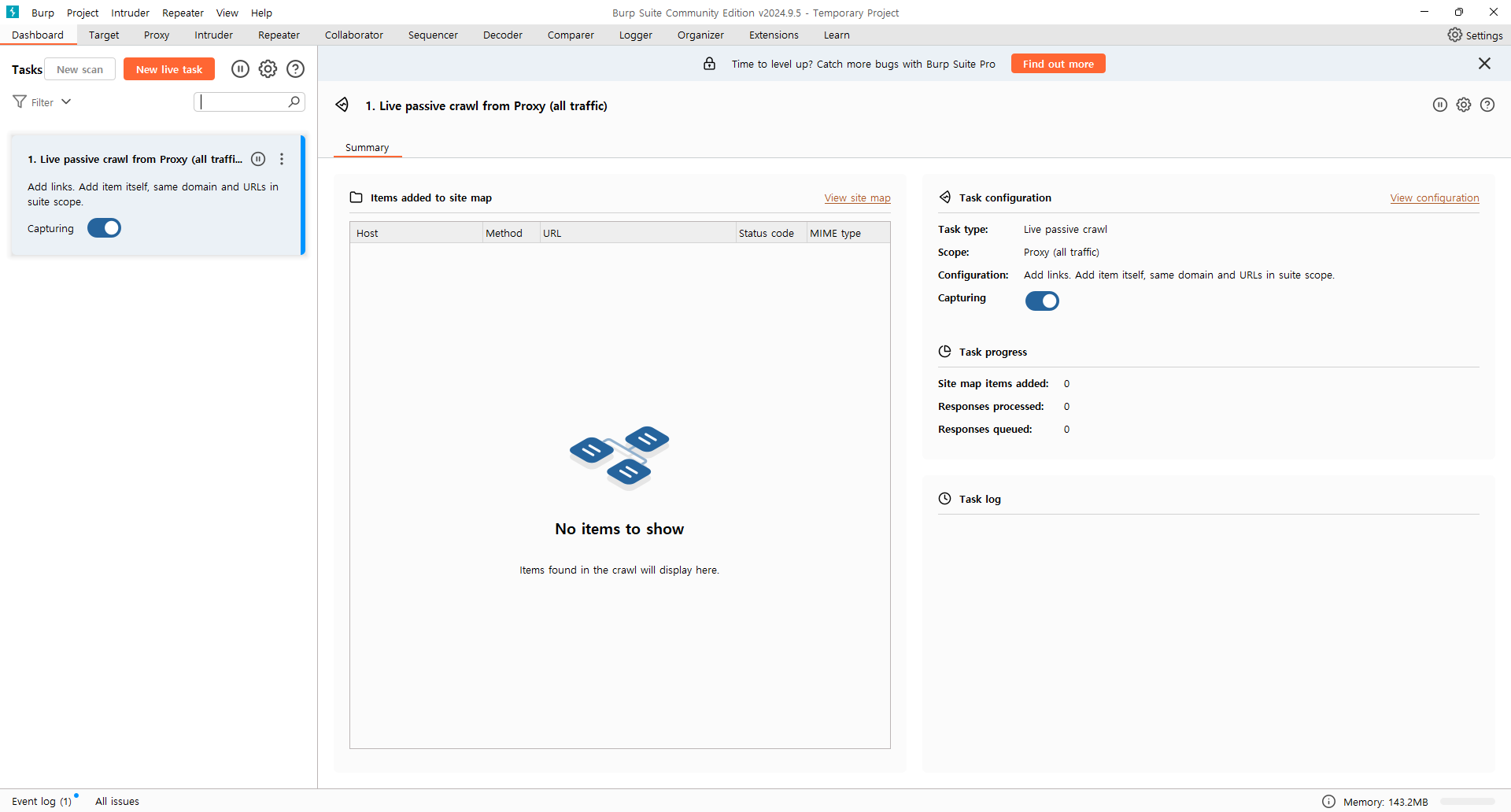Switch to the Logger tab

pyautogui.click(x=636, y=35)
